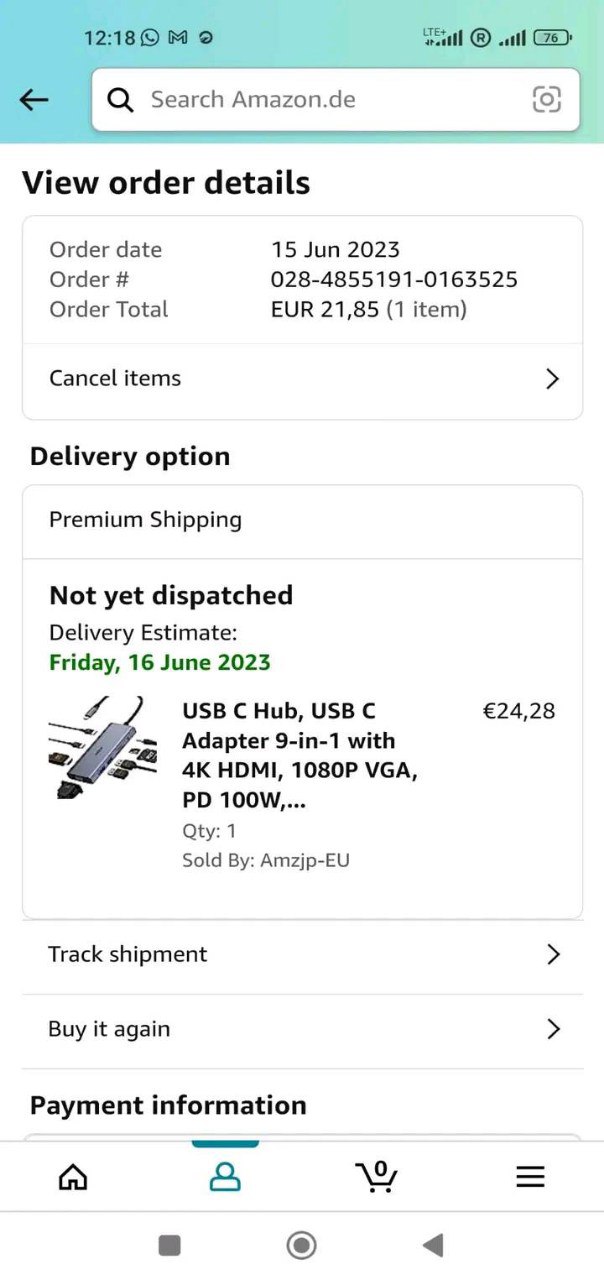Tap the USB C Hub thumbnail

(x=101, y=748)
